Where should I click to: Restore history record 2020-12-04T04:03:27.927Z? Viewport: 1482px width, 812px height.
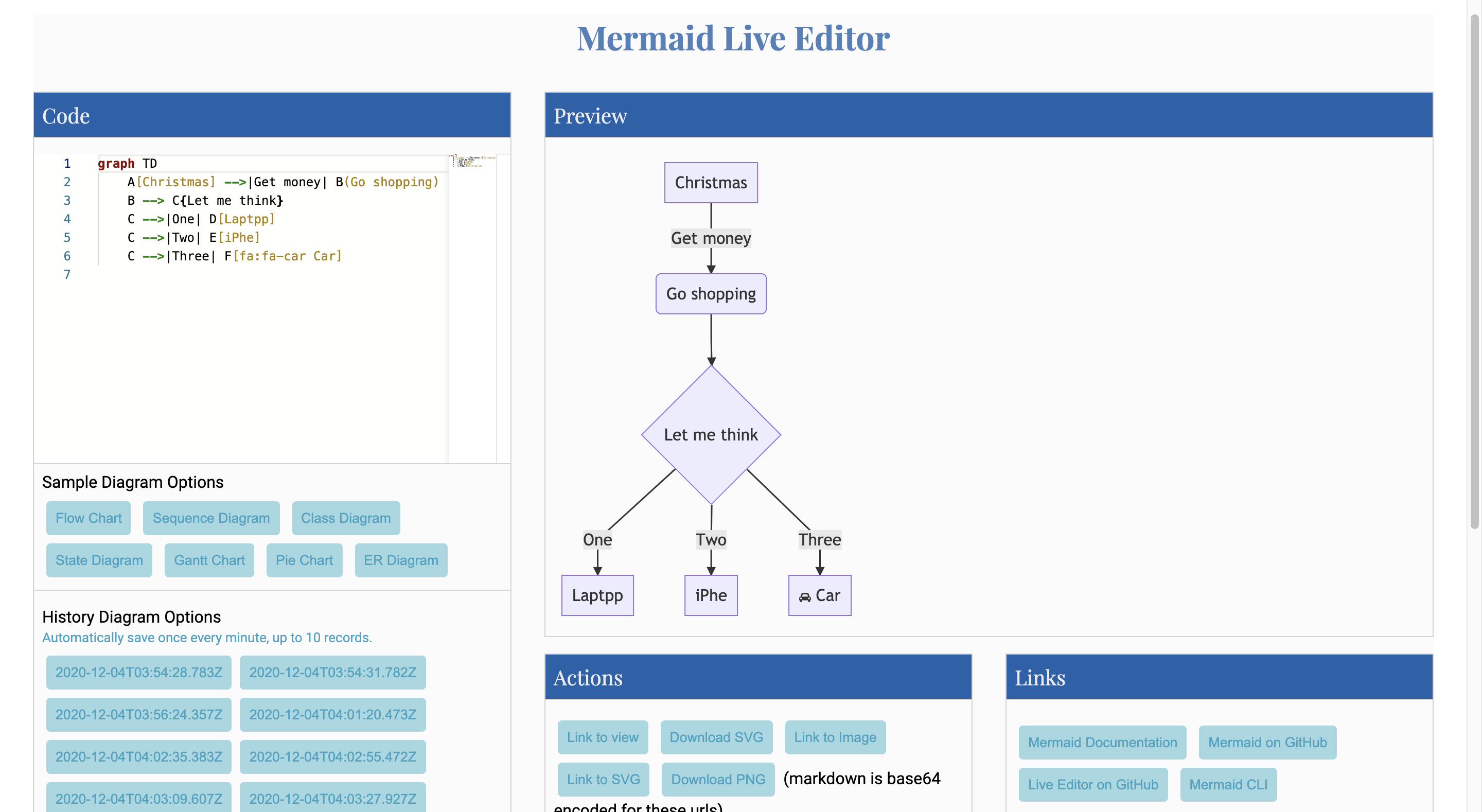332,798
